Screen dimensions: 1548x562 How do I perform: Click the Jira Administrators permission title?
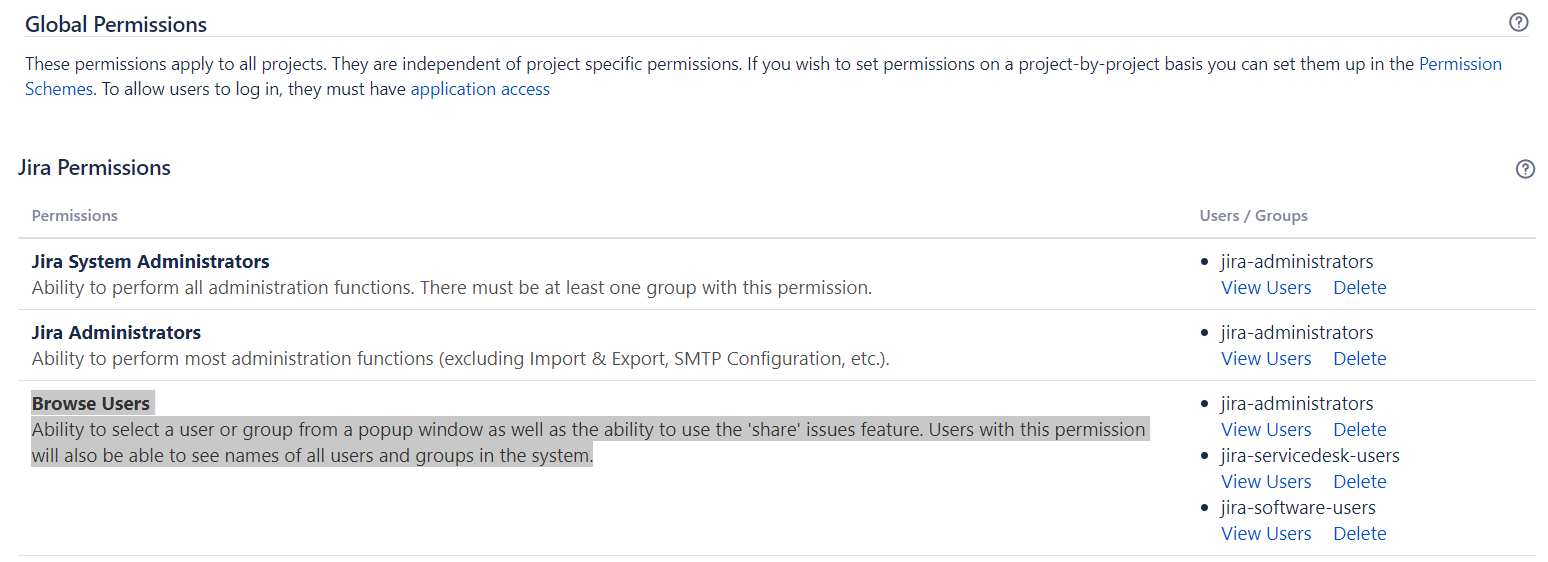(x=116, y=333)
